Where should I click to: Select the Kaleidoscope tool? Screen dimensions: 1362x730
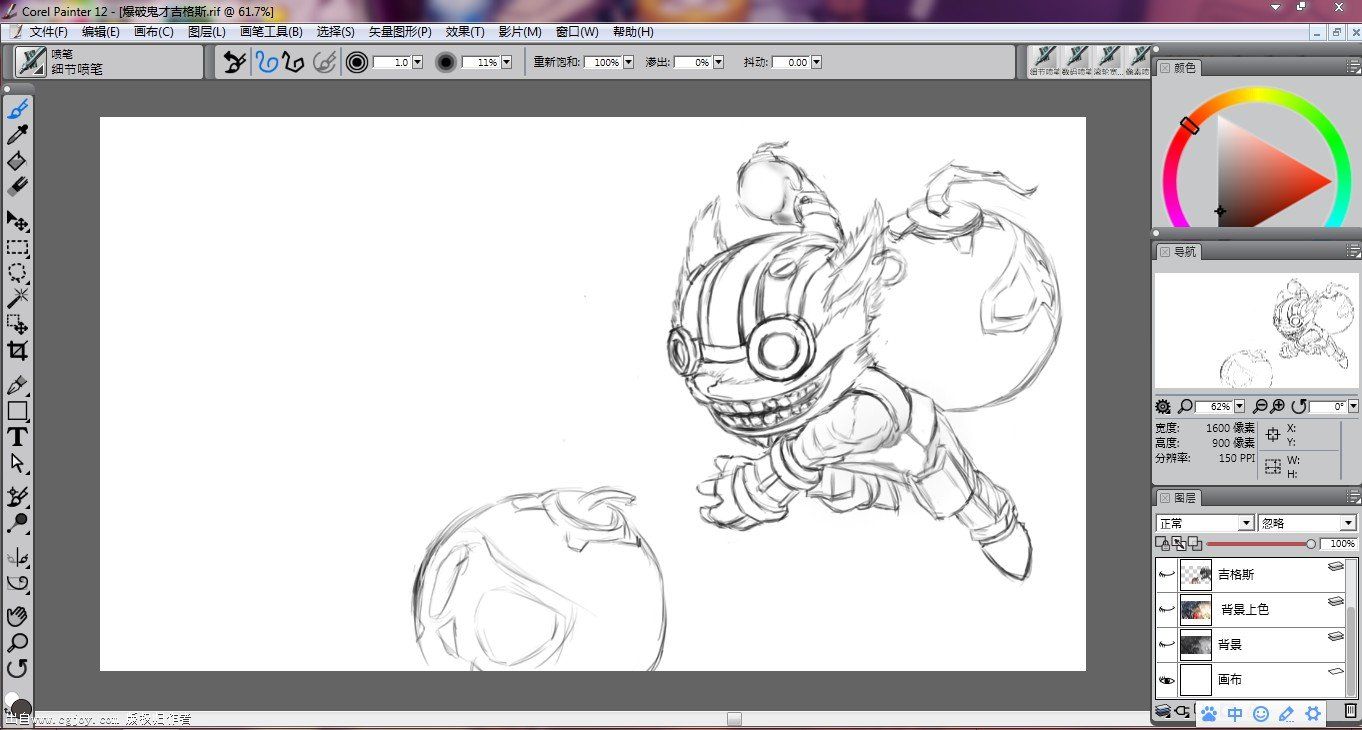click(17, 583)
